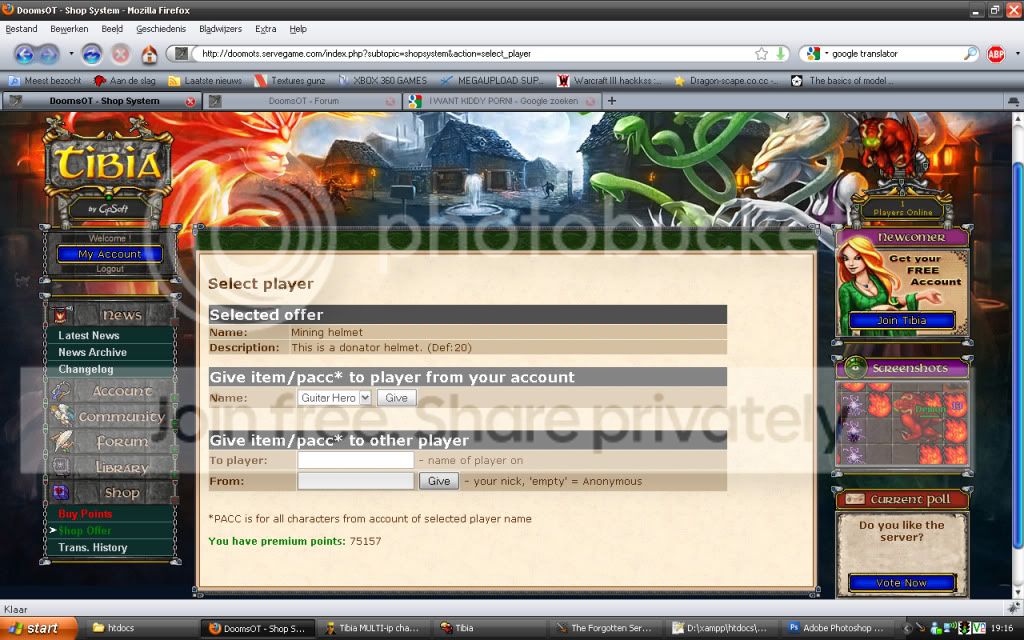
Task: Close the DoomsOT - Shop System tab
Action: [x=190, y=101]
